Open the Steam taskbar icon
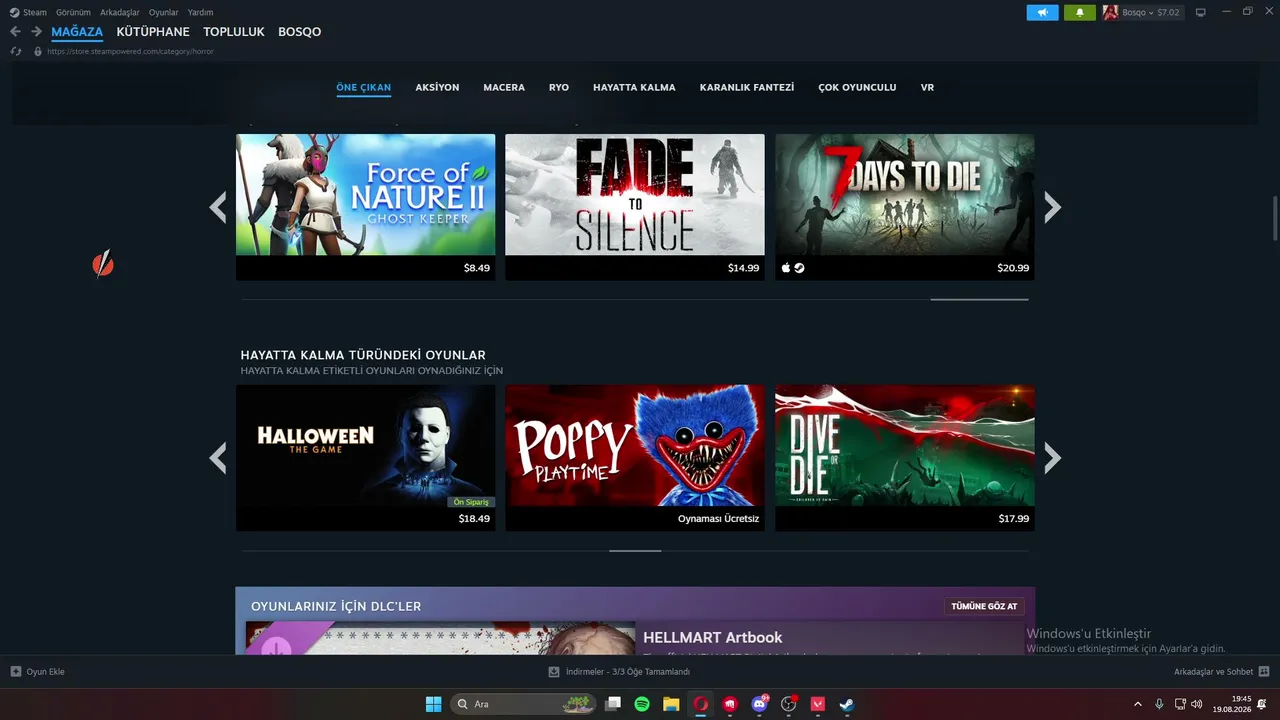This screenshot has height=720, width=1280. point(847,704)
